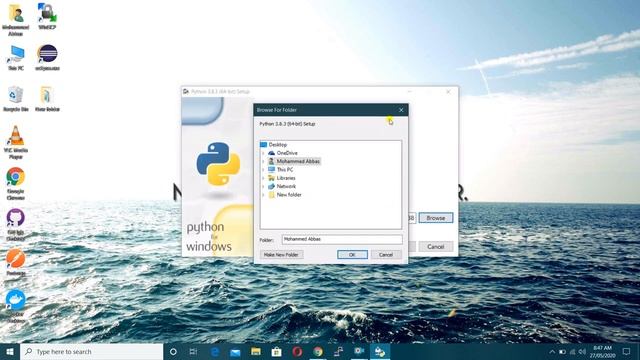Screen dimensions: 640x360
Task: Expand the OneDrive tree node
Action: pyautogui.click(x=263, y=153)
